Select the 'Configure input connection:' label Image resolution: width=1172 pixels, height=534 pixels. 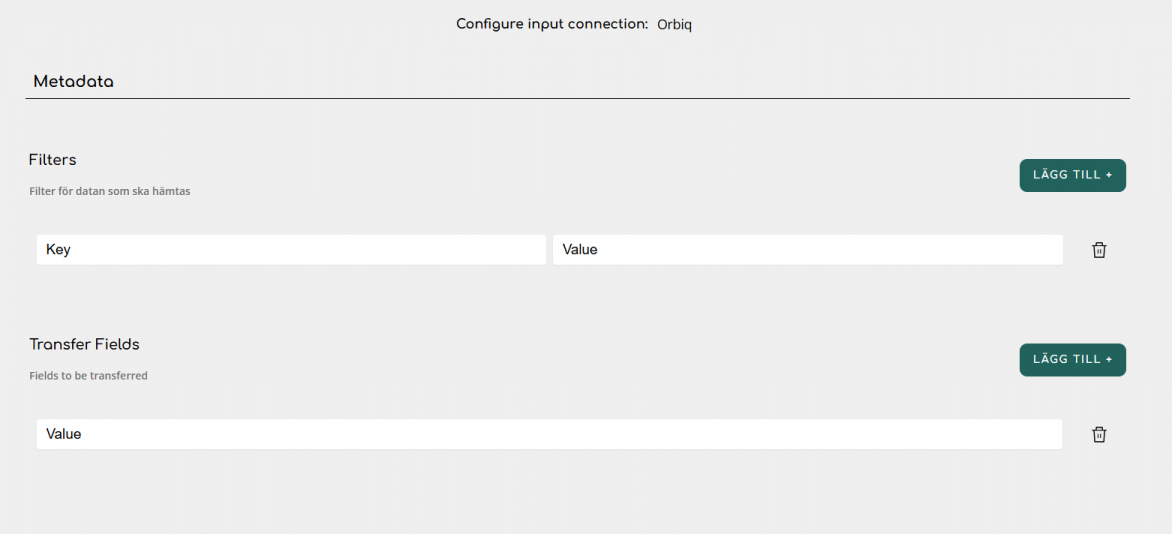click(x=552, y=24)
